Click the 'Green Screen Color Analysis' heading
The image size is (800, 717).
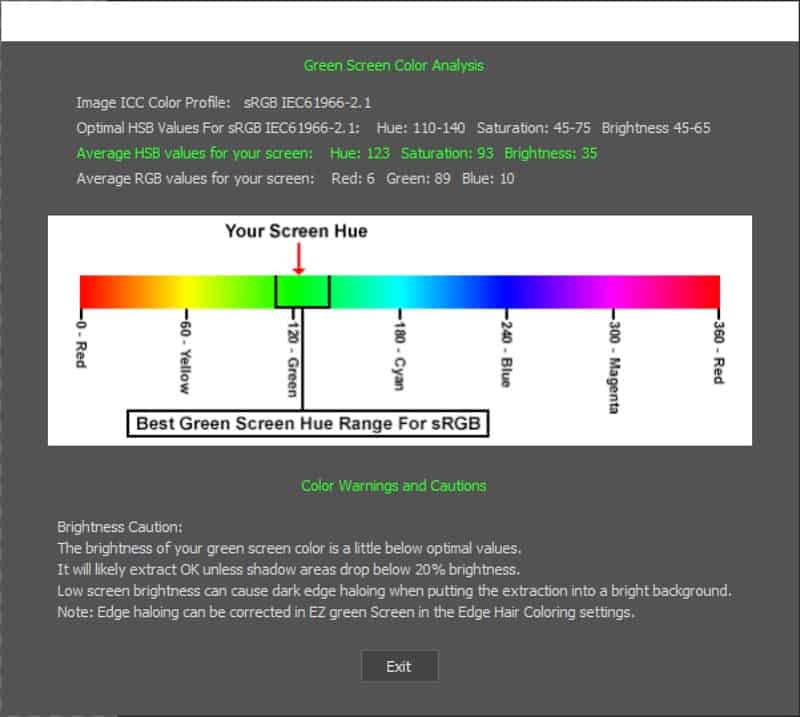tap(393, 65)
